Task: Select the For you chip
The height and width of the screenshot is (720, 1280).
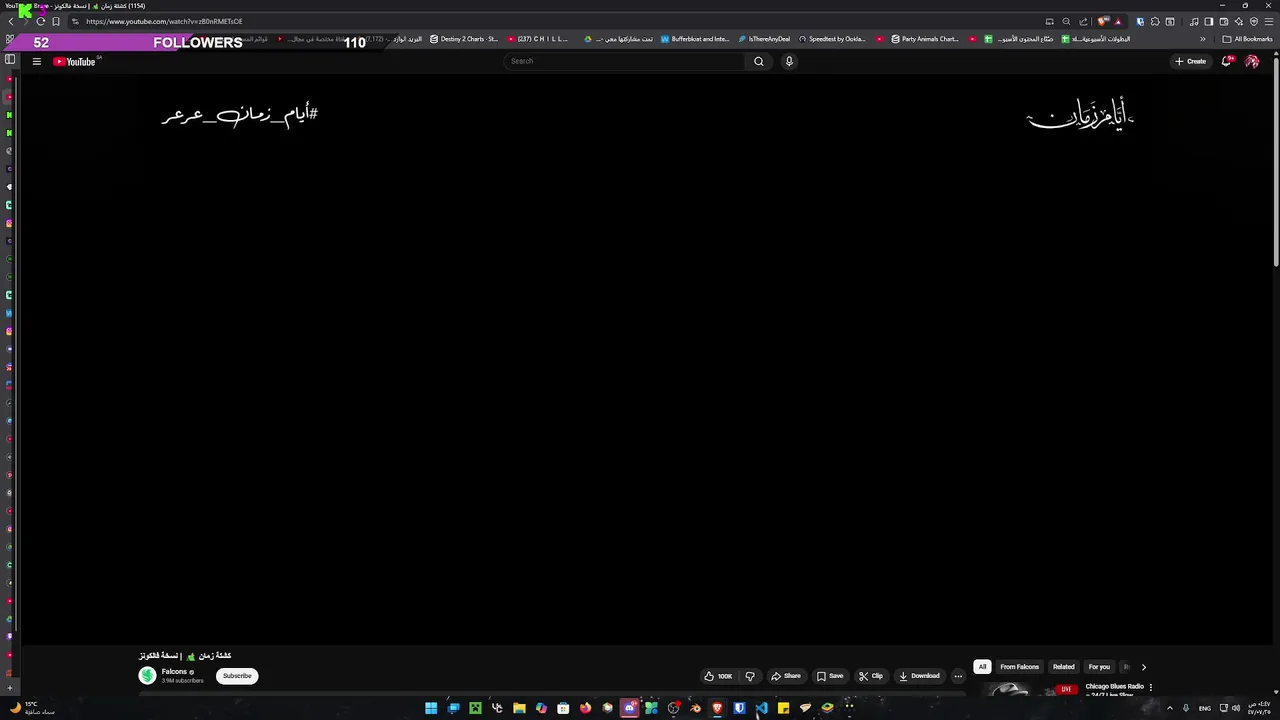Action: tap(1099, 667)
